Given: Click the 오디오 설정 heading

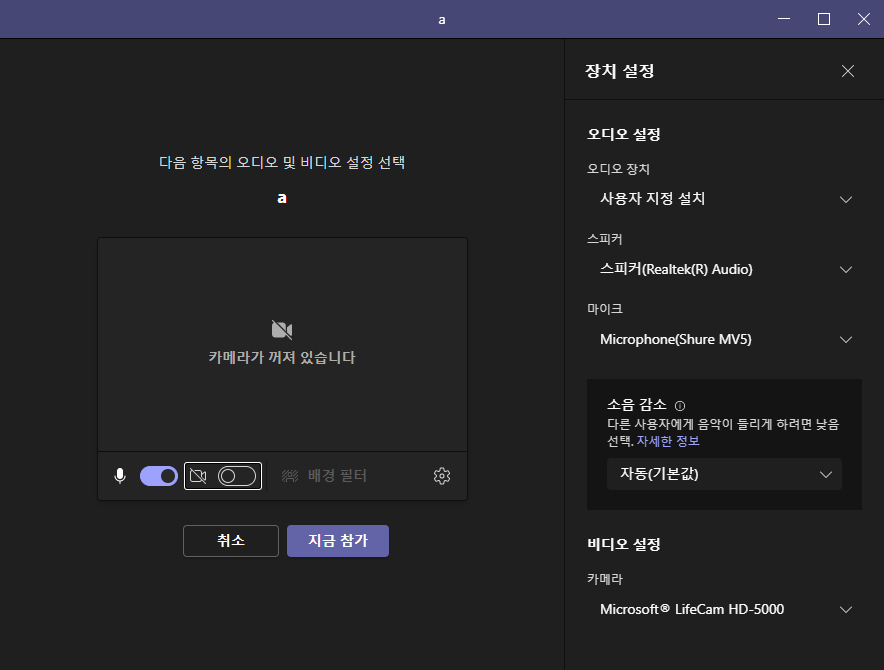Looking at the screenshot, I should [x=624, y=134].
